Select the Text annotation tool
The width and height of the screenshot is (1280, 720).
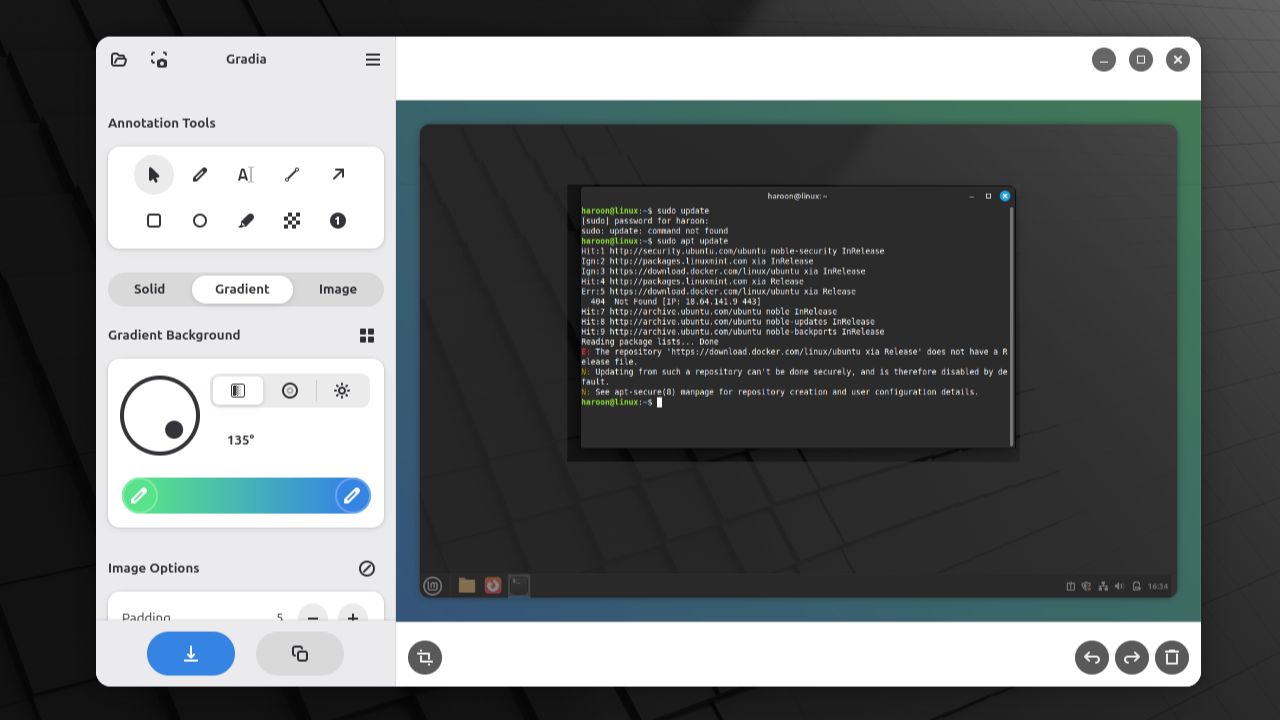click(x=246, y=174)
